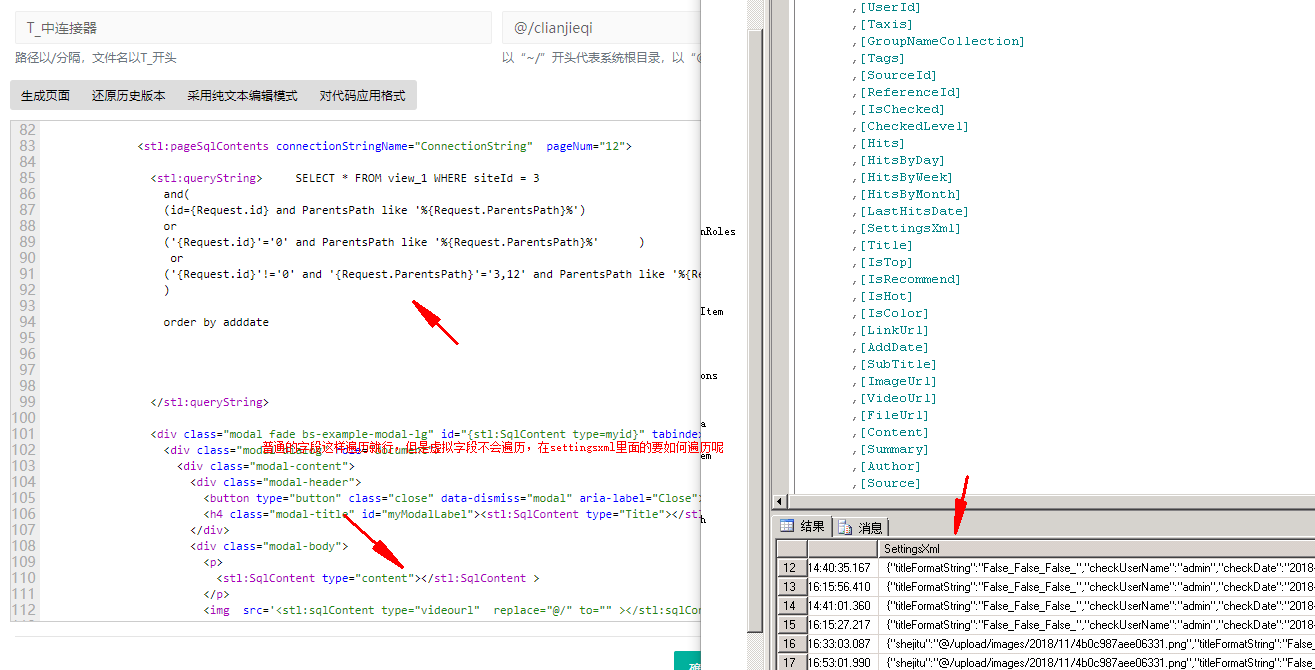Click the 生成页面 button
The width and height of the screenshot is (1315, 670).
(46, 96)
